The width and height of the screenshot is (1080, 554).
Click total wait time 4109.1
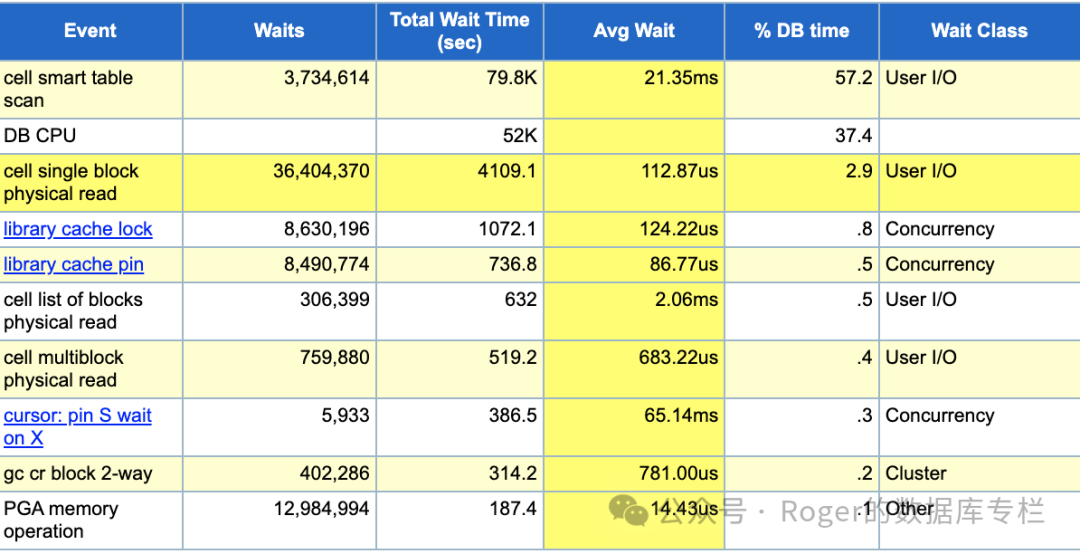pos(507,171)
